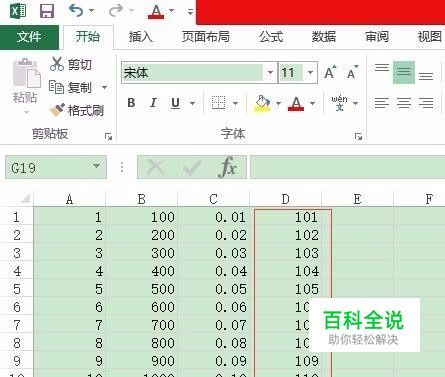Click the font size 11 box

(291, 72)
